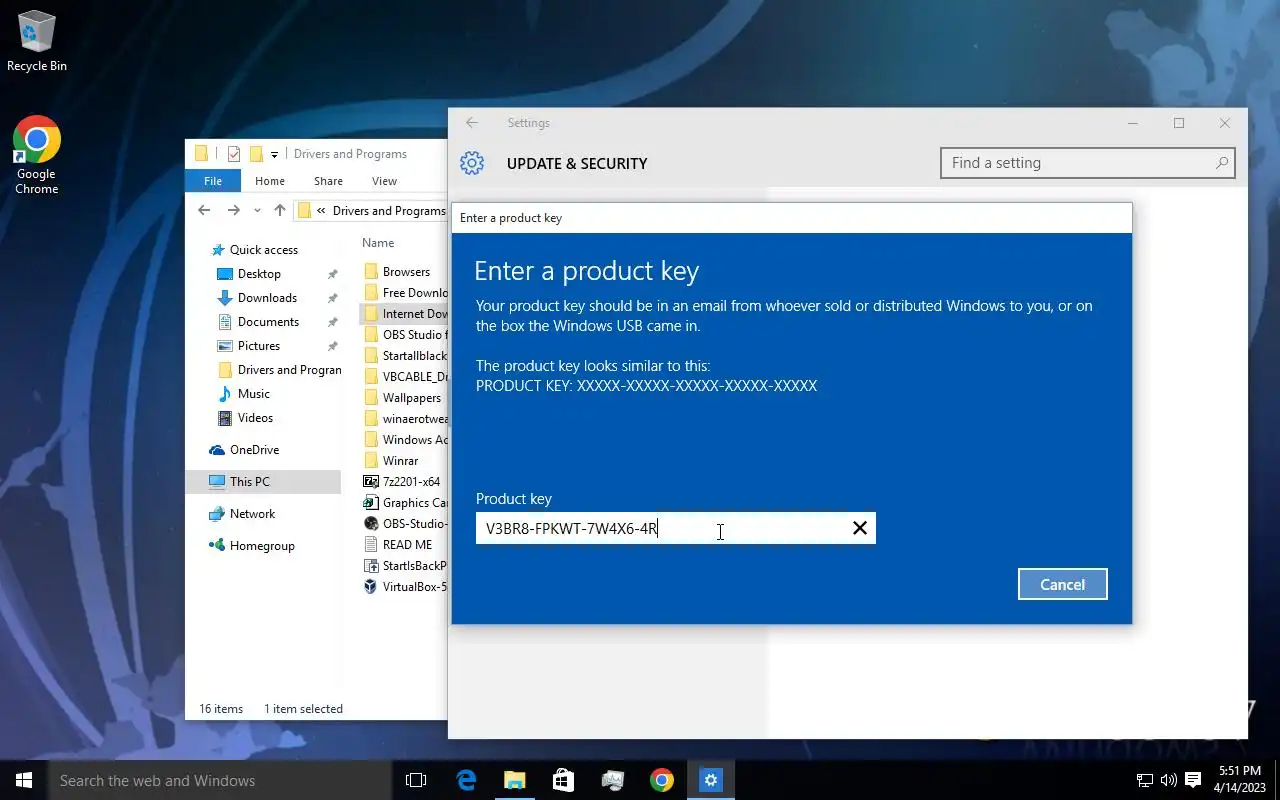
Task: Open Google Chrome desktop shortcut
Action: coord(37,156)
